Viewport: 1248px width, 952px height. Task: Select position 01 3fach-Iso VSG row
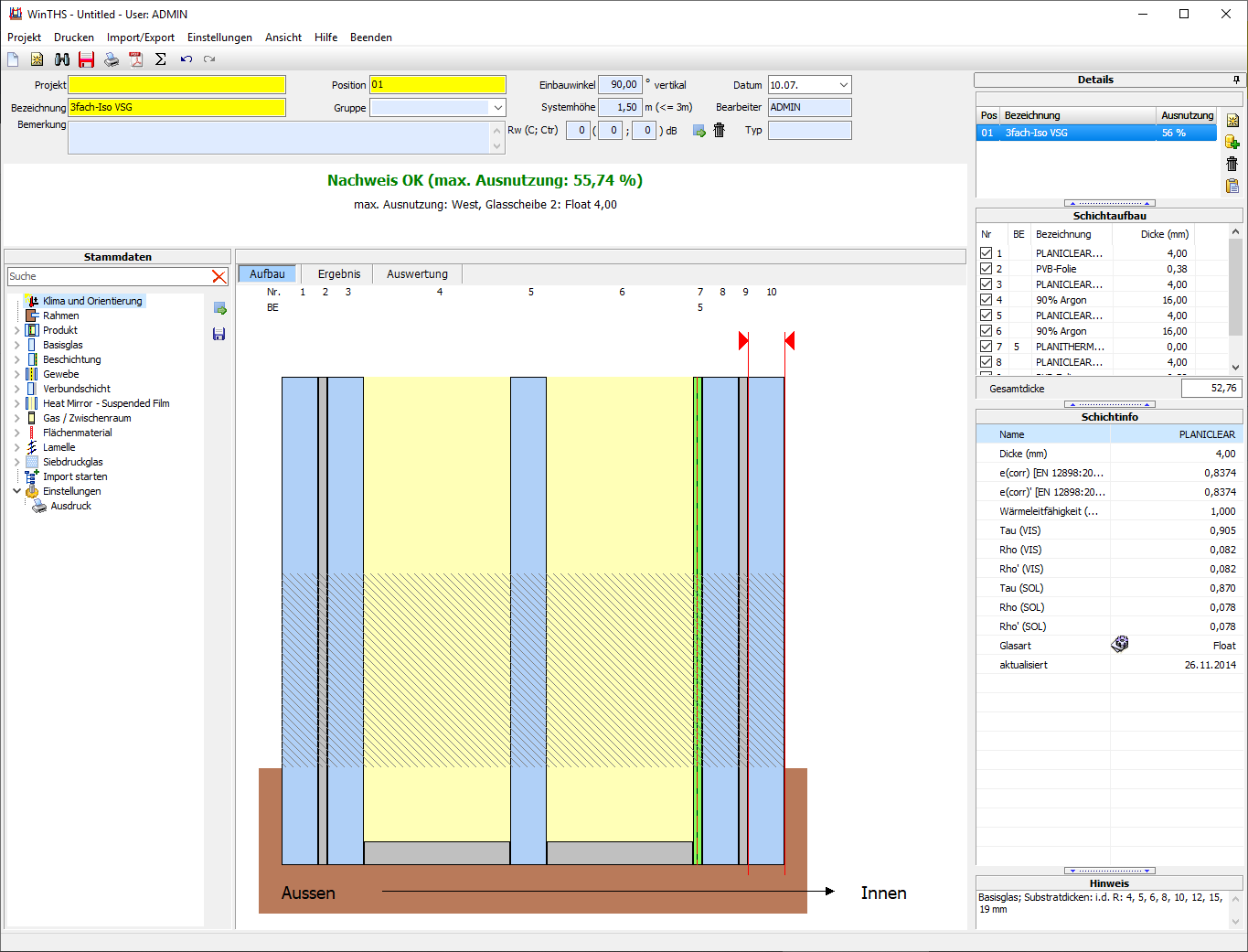[1096, 133]
